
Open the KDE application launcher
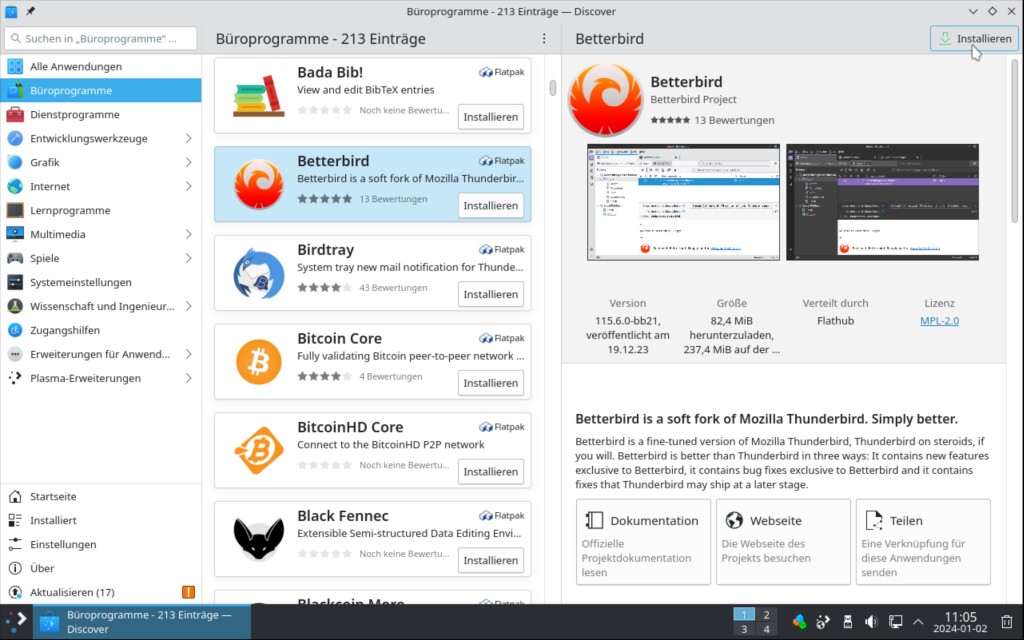16,621
